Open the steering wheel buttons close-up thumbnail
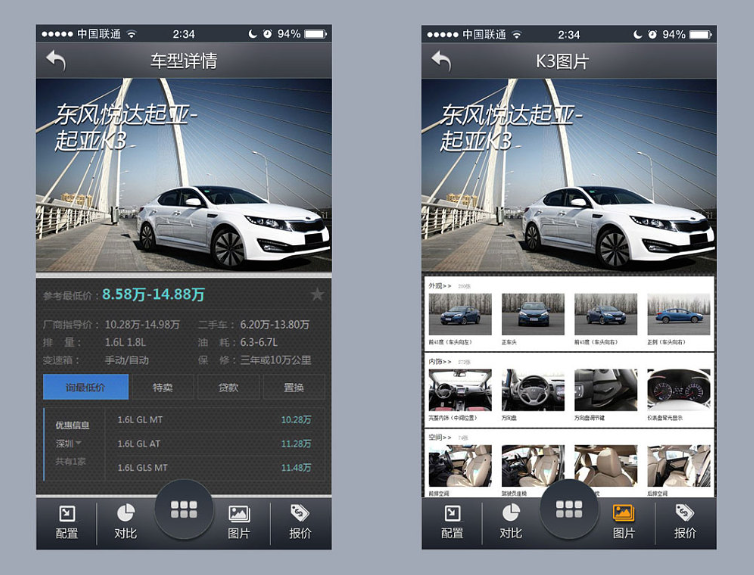The image size is (754, 575). (606, 390)
